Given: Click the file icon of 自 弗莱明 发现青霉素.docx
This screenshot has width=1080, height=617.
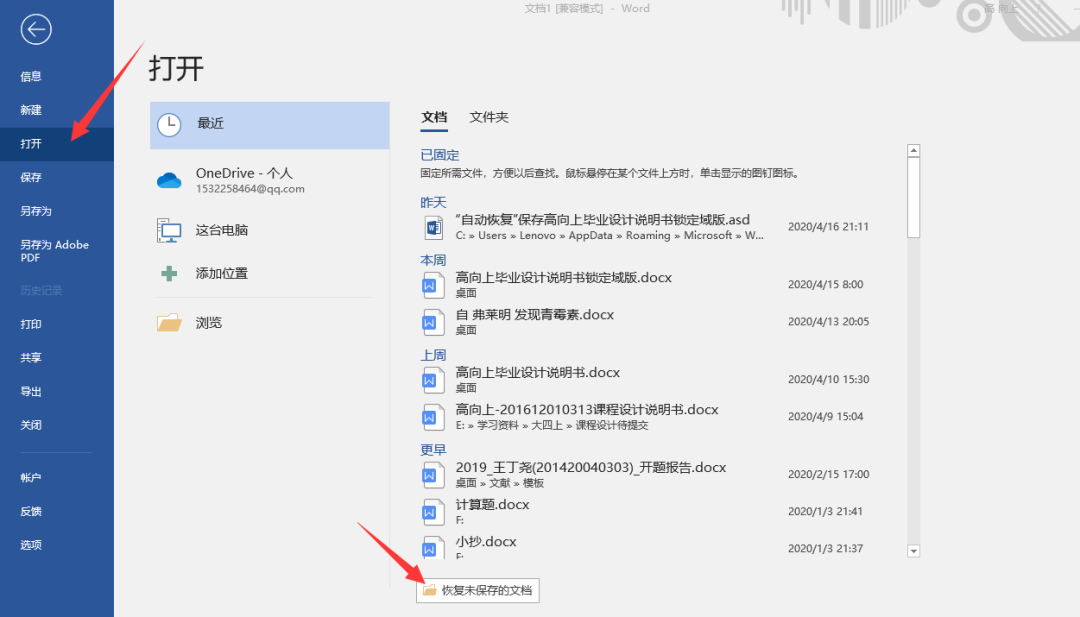Looking at the screenshot, I should pos(433,322).
